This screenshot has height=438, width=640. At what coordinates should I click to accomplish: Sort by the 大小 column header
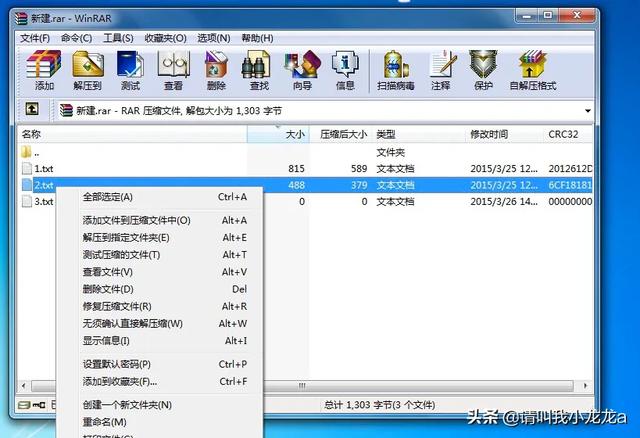tap(278, 134)
